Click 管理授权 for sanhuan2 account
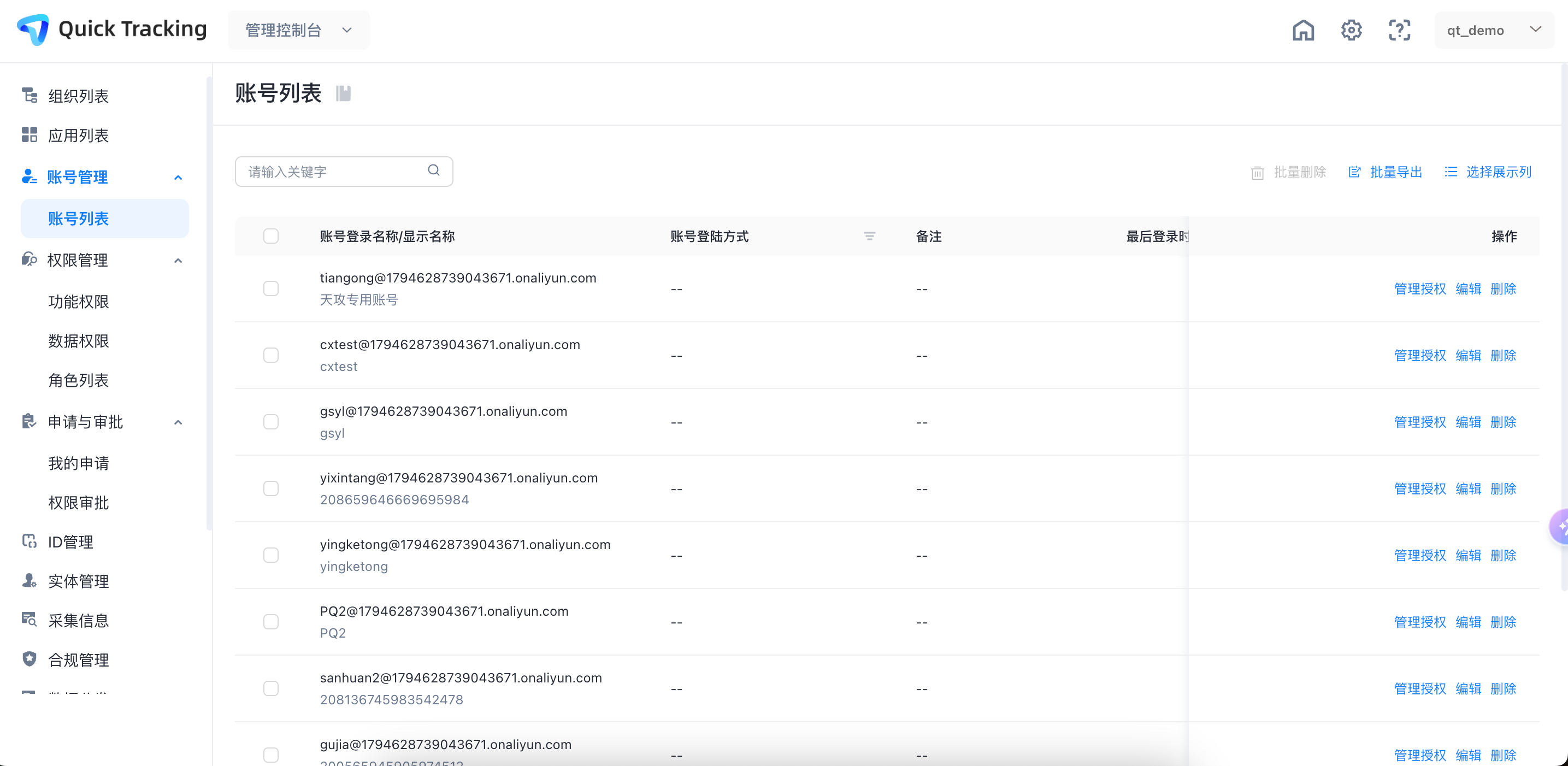1568x766 pixels. point(1419,688)
